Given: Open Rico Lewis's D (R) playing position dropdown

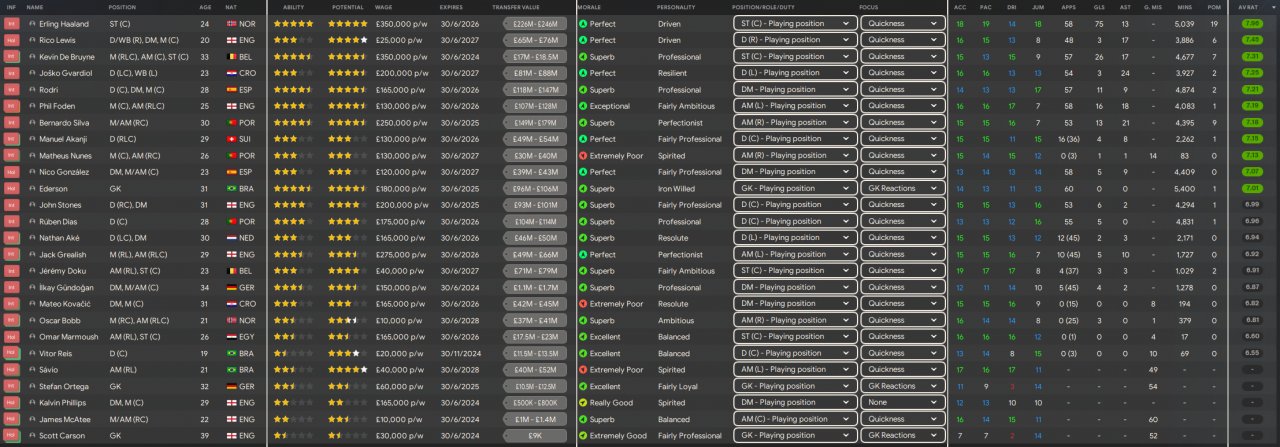Looking at the screenshot, I should point(794,39).
